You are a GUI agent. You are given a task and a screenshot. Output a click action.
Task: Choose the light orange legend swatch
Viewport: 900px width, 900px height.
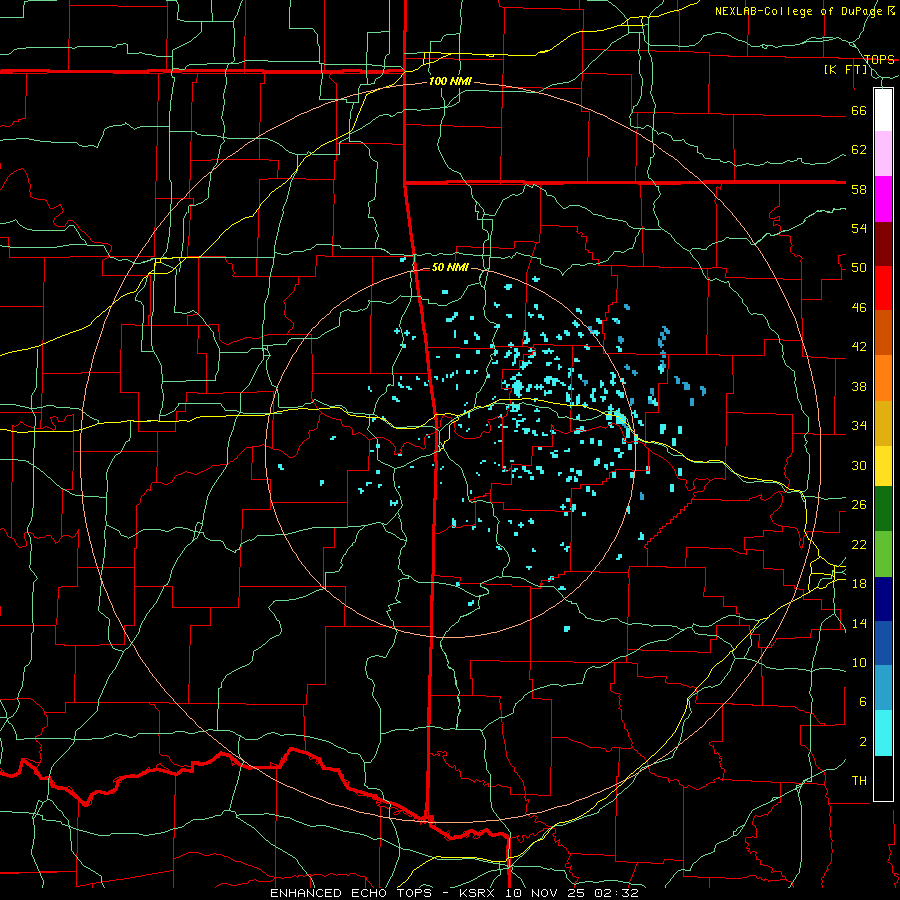[x=883, y=378]
